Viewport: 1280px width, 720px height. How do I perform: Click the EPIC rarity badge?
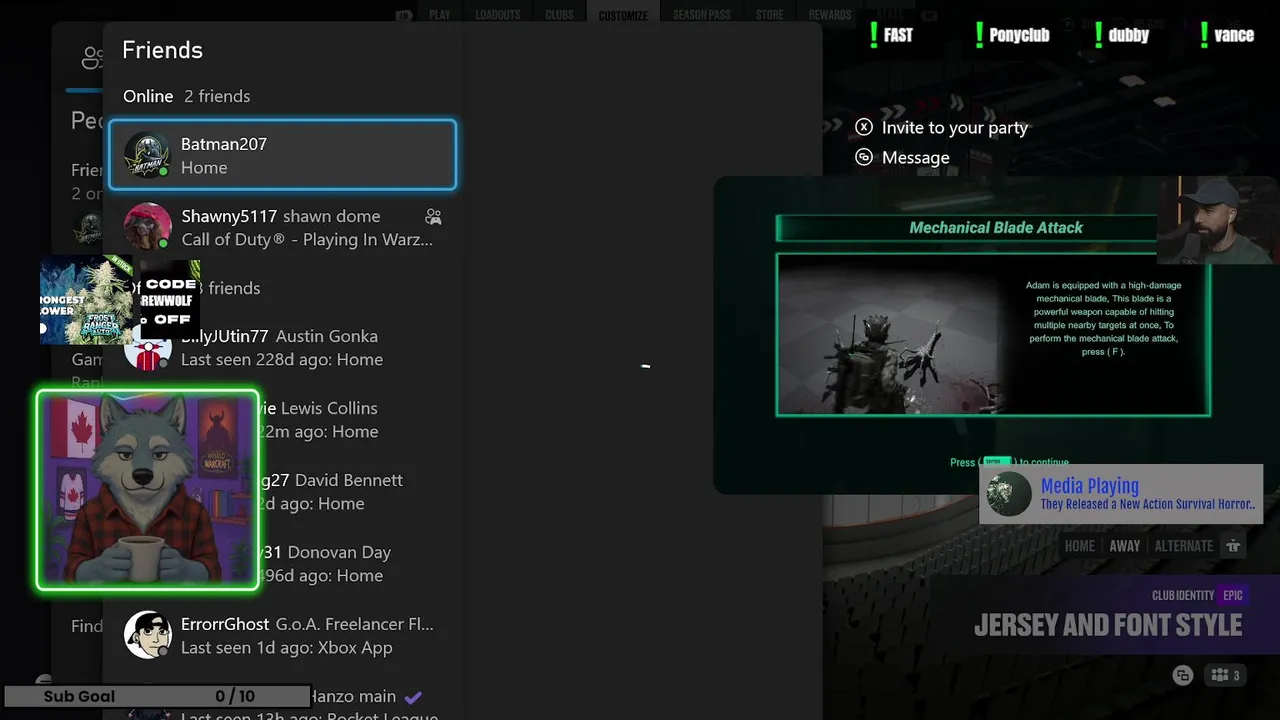click(x=1233, y=595)
